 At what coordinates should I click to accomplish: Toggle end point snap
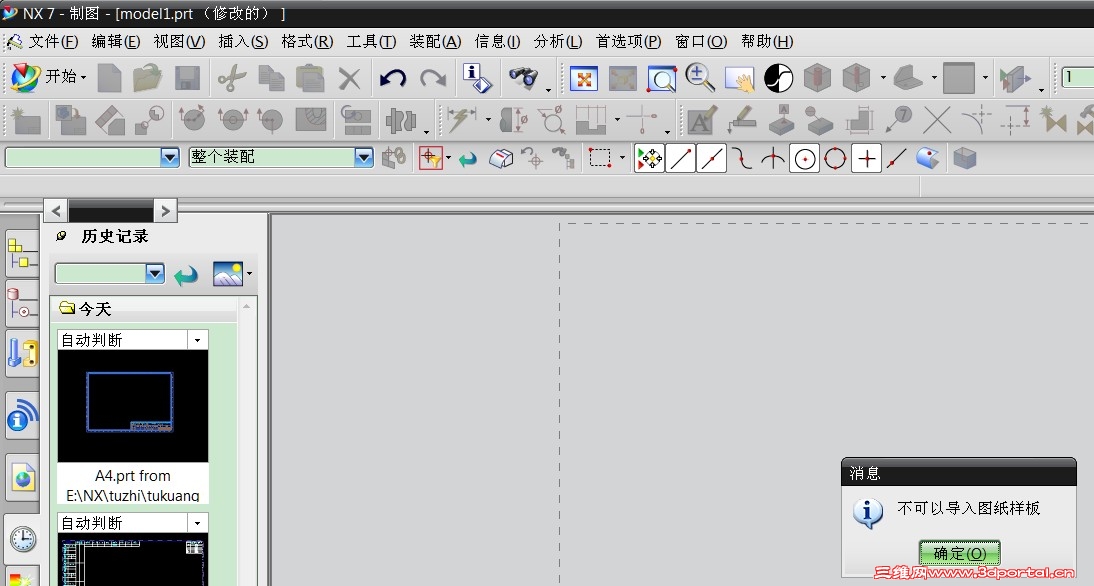point(680,158)
